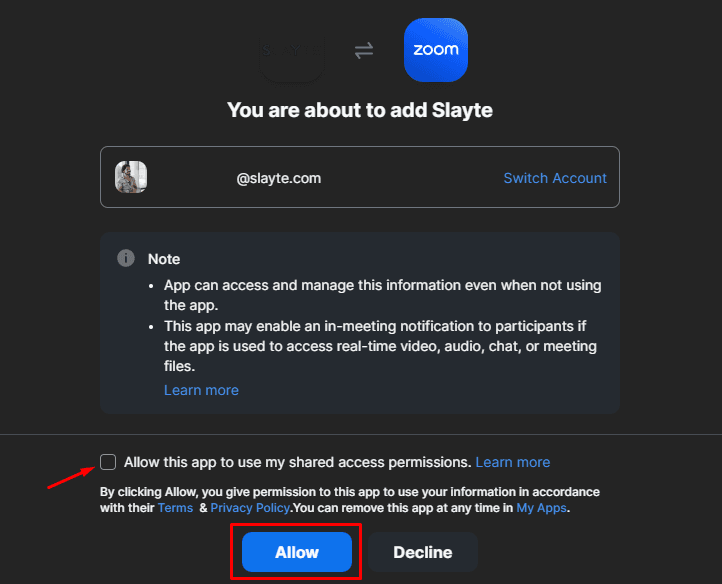The height and width of the screenshot is (584, 722).
Task: Open the Terms link
Action: (x=175, y=508)
